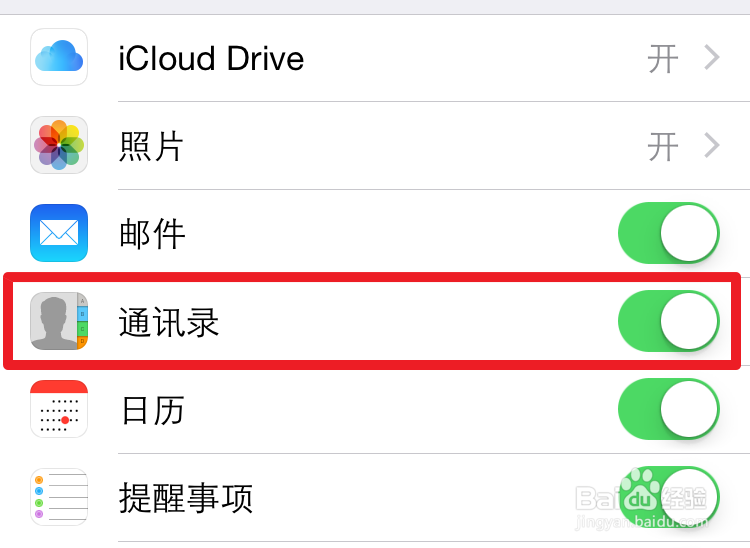Expand 照片 settings with the chevron
The image size is (750, 548).
coord(712,146)
